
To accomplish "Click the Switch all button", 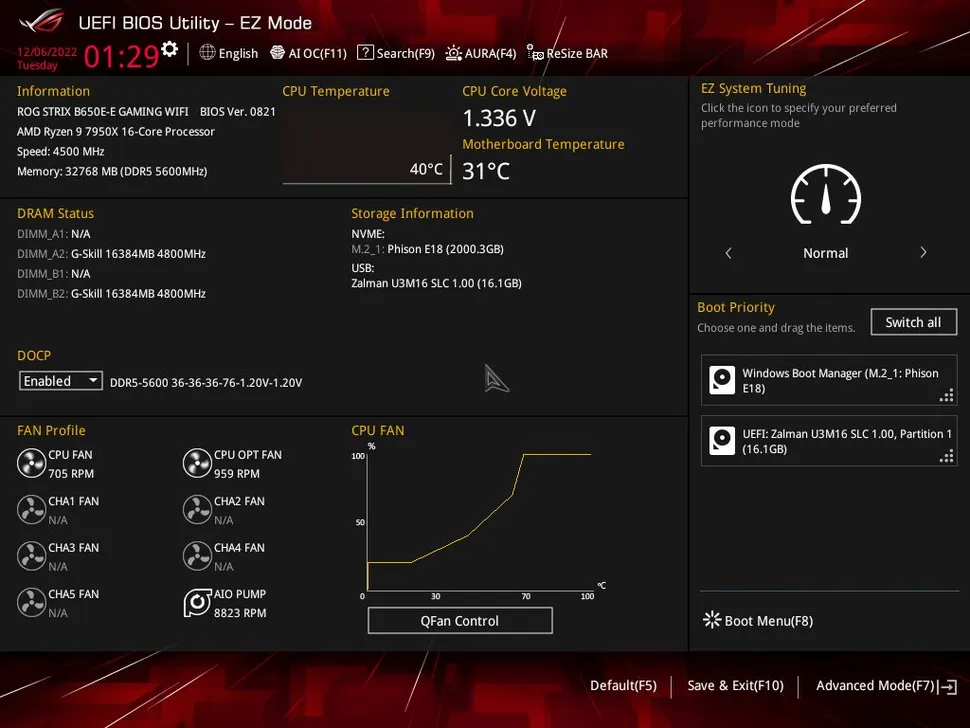I will coord(913,322).
